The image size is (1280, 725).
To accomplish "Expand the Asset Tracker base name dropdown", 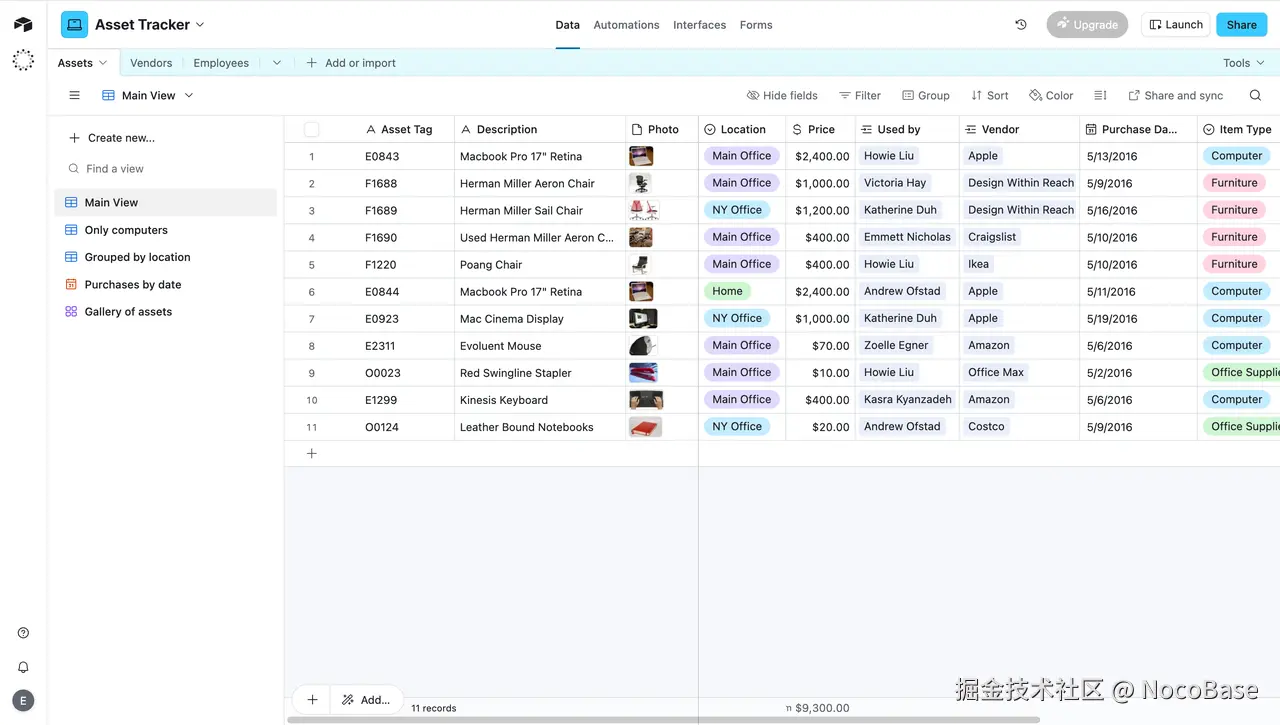I will click(200, 25).
